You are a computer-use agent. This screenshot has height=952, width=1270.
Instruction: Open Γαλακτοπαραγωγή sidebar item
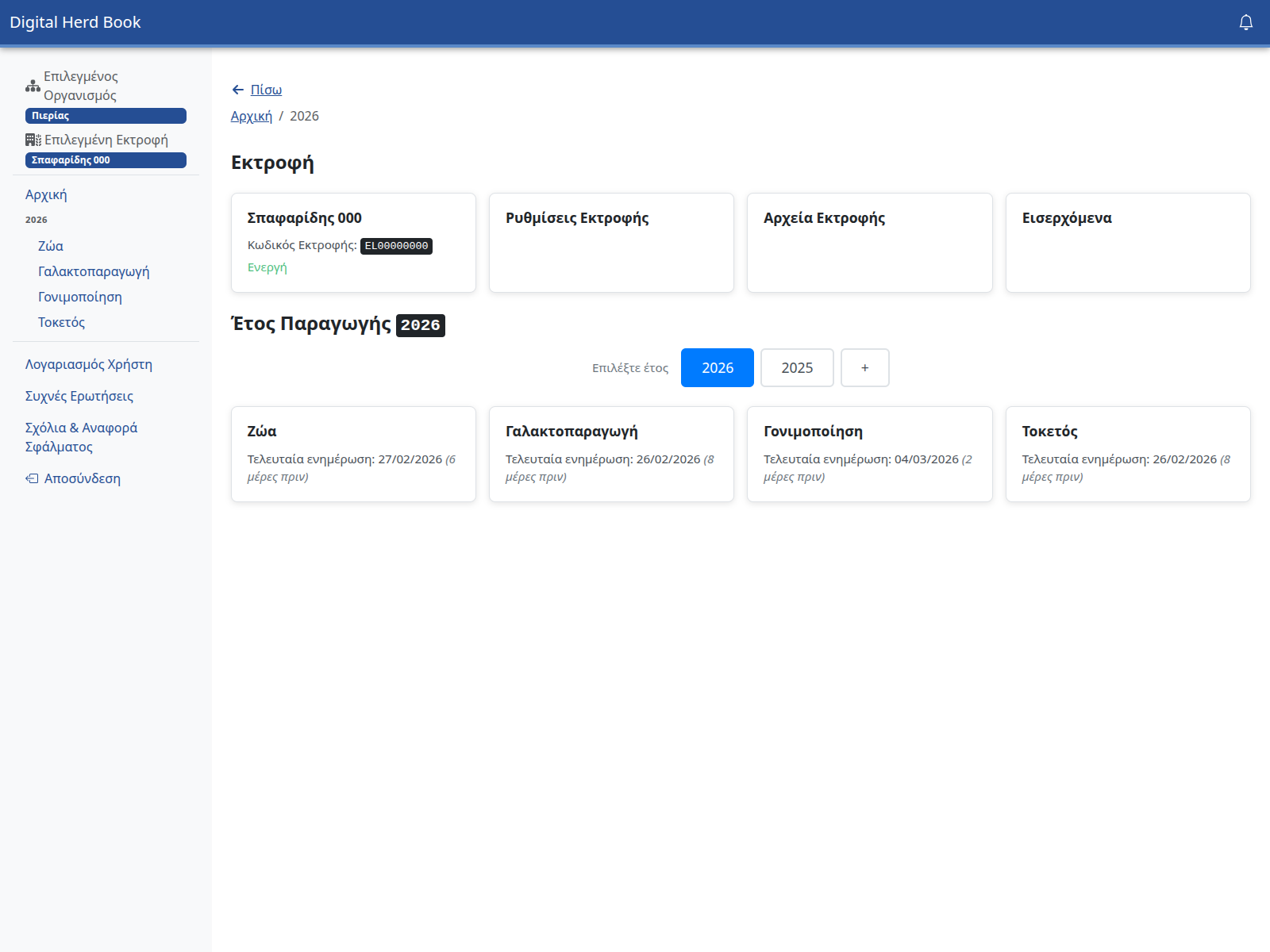point(94,271)
